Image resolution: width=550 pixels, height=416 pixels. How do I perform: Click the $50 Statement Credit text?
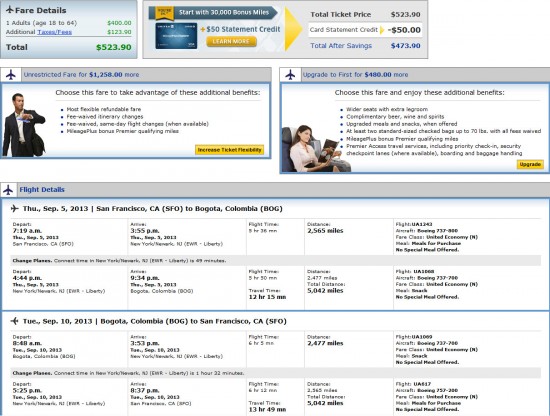click(243, 29)
